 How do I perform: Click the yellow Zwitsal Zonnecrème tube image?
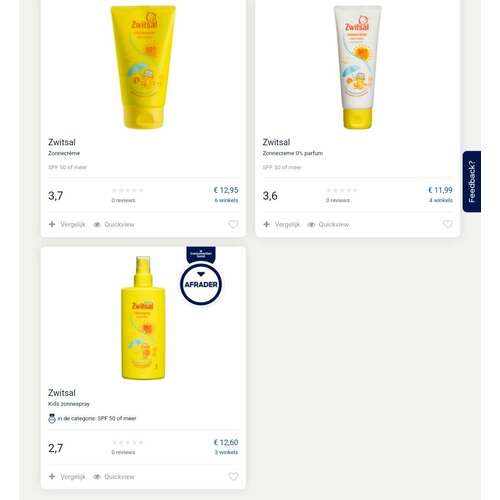click(143, 67)
